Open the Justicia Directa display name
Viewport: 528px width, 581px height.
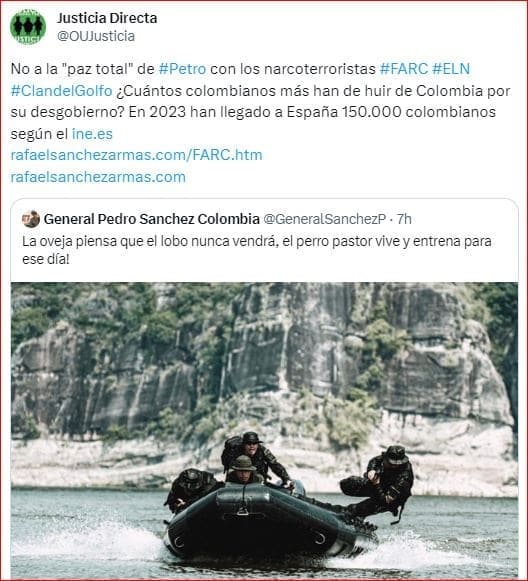[107, 18]
